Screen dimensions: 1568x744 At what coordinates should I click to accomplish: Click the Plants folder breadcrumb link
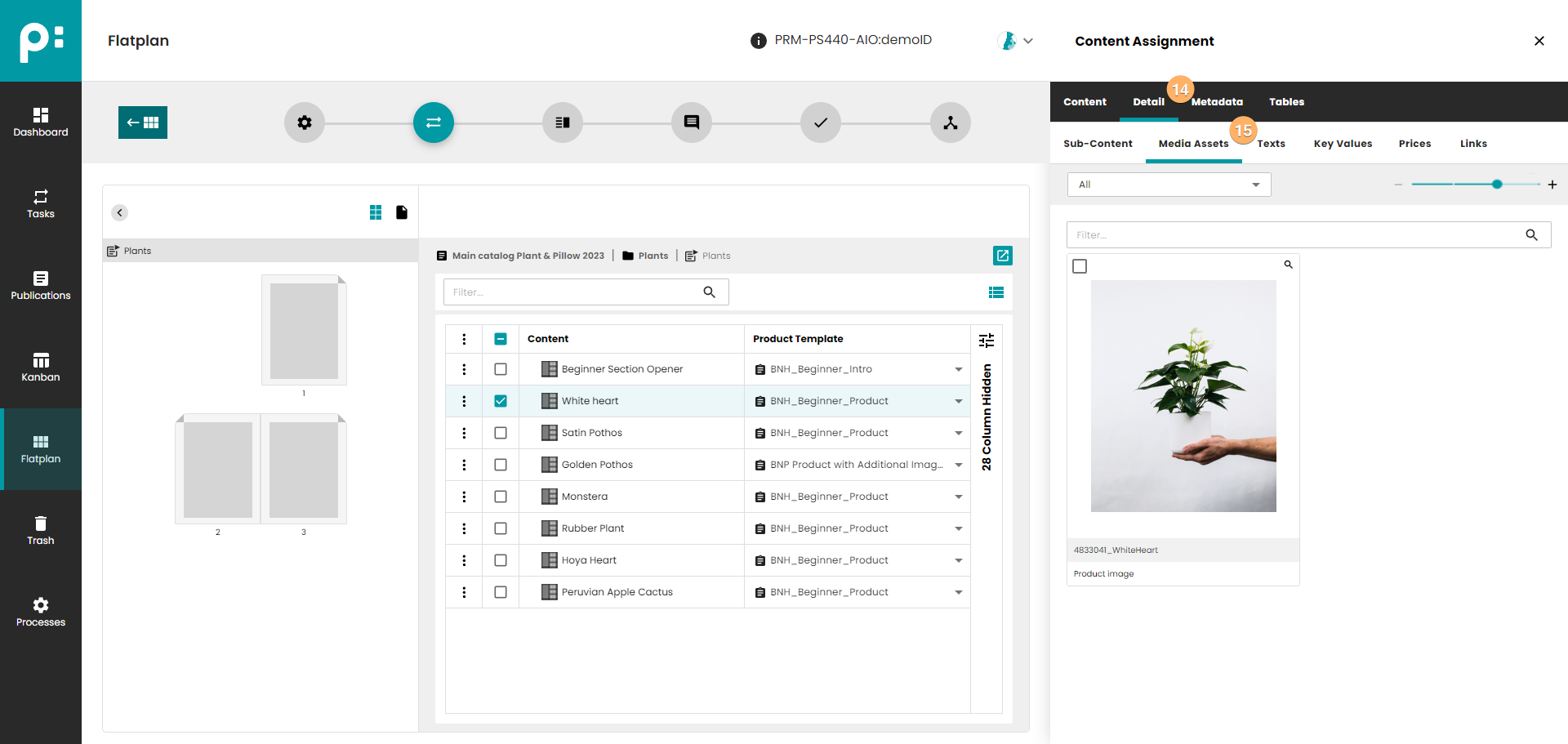click(x=653, y=256)
